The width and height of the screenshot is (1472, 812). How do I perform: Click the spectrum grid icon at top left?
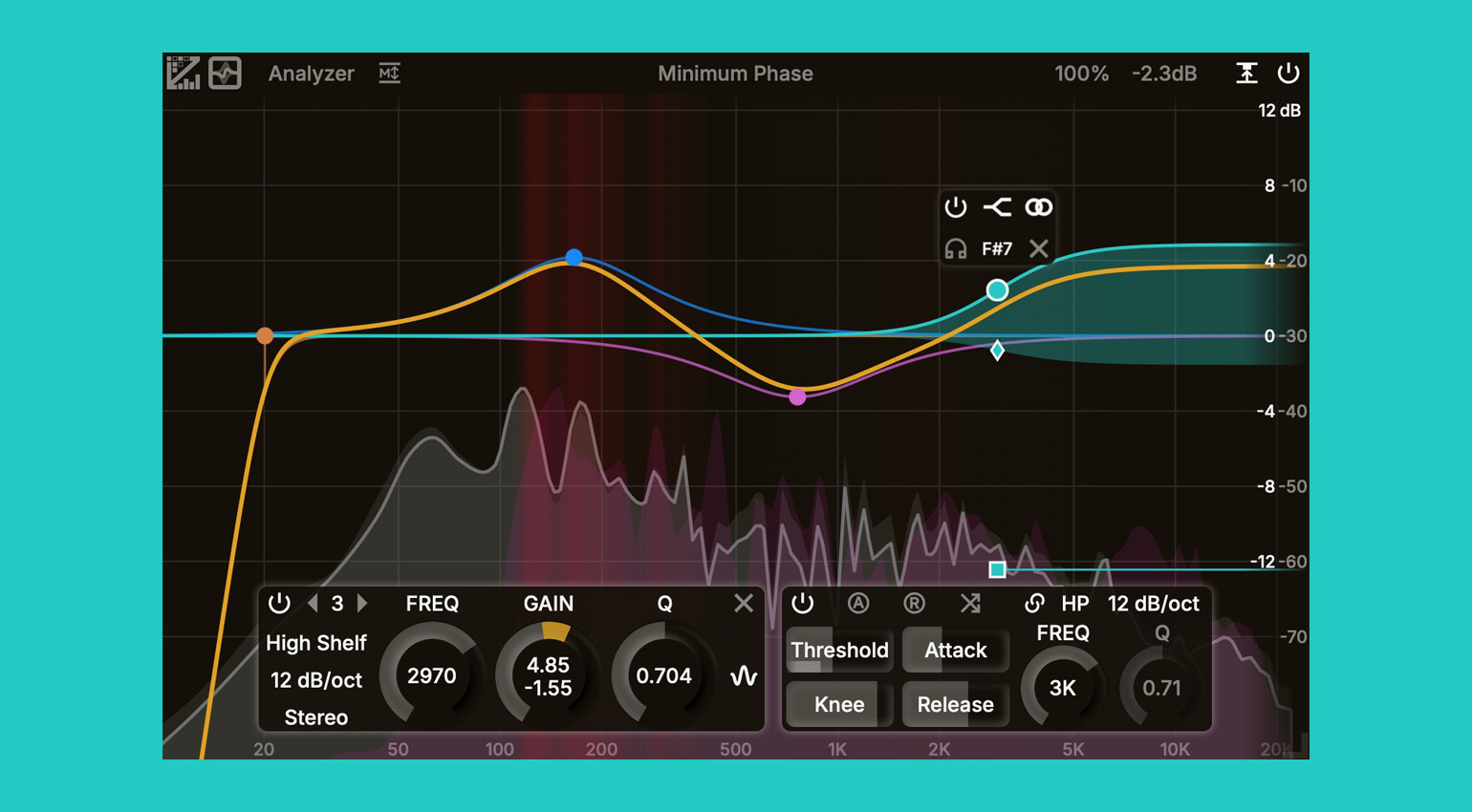183,74
